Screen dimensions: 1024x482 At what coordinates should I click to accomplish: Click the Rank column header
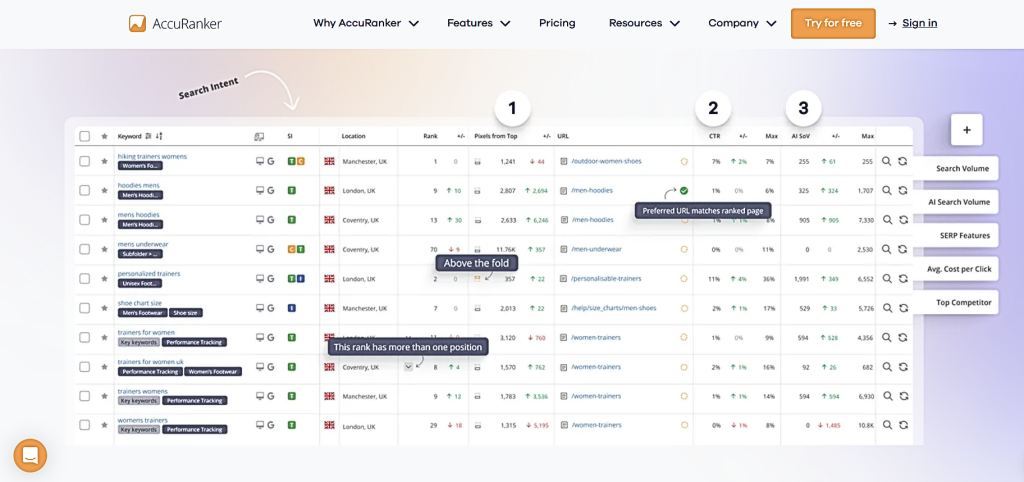coord(430,136)
